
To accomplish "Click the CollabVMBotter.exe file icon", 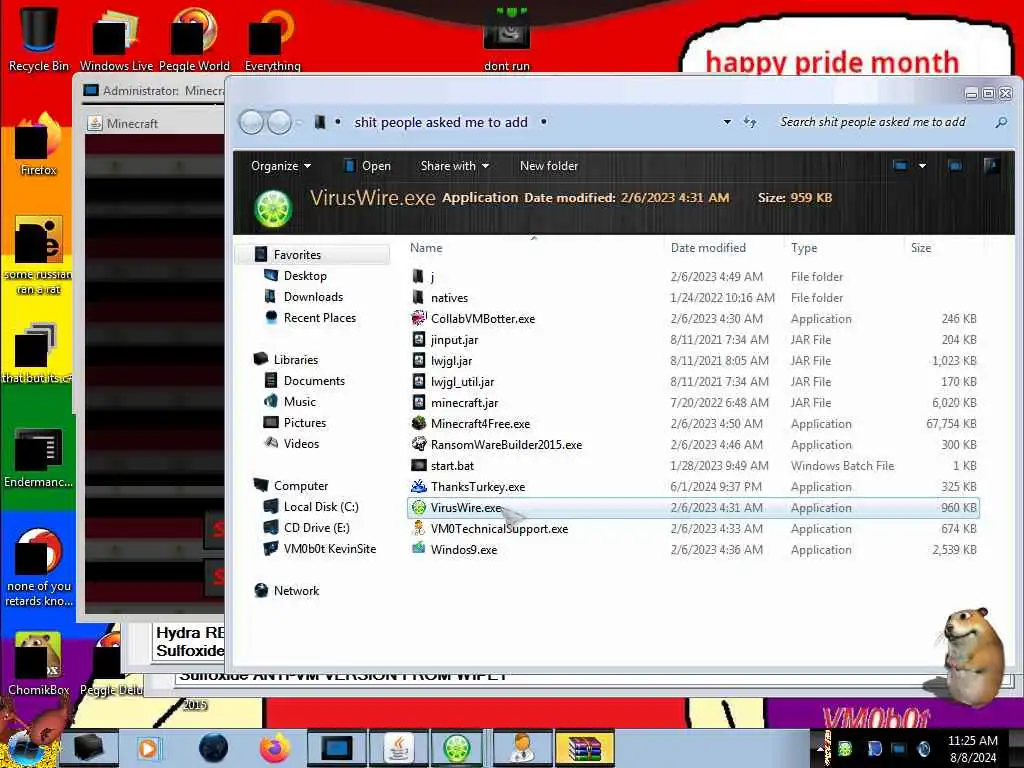I will click(x=419, y=319).
